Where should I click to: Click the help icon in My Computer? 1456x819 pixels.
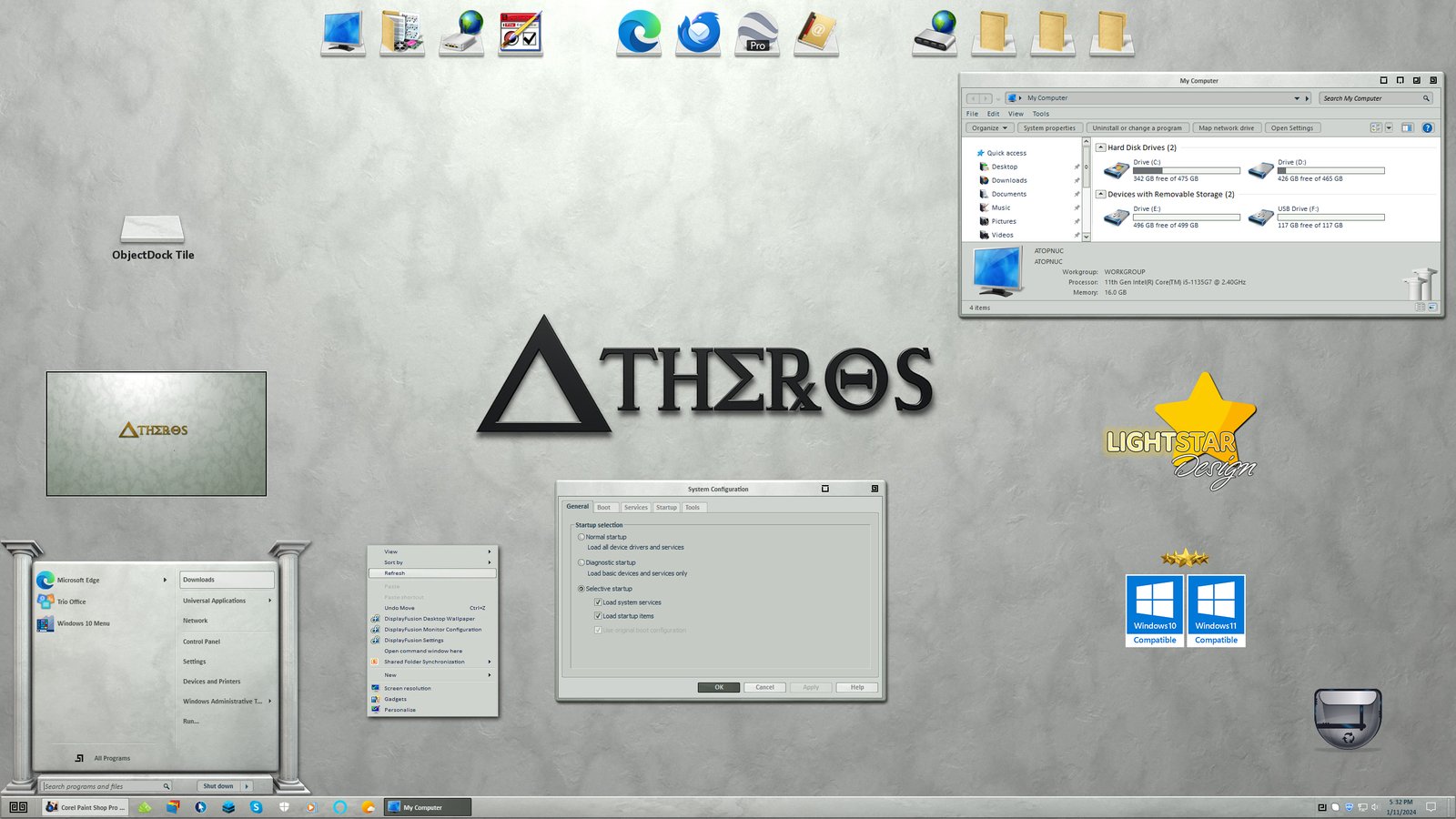coord(1427,128)
